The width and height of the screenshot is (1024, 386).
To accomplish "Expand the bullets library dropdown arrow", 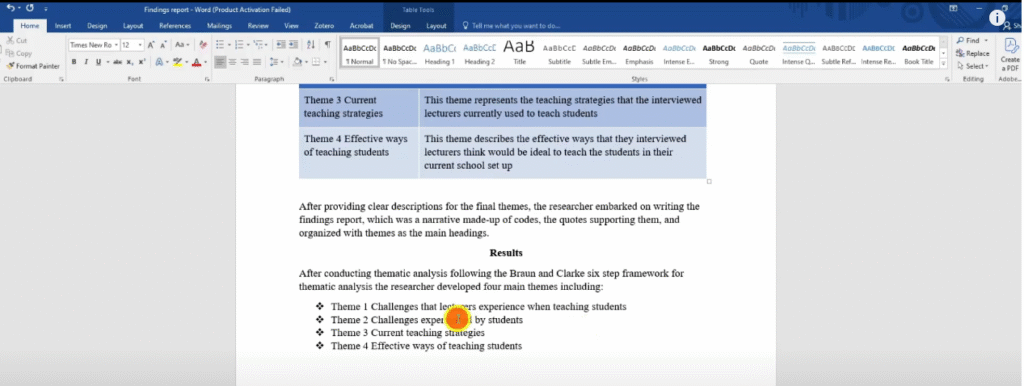I will (228, 45).
